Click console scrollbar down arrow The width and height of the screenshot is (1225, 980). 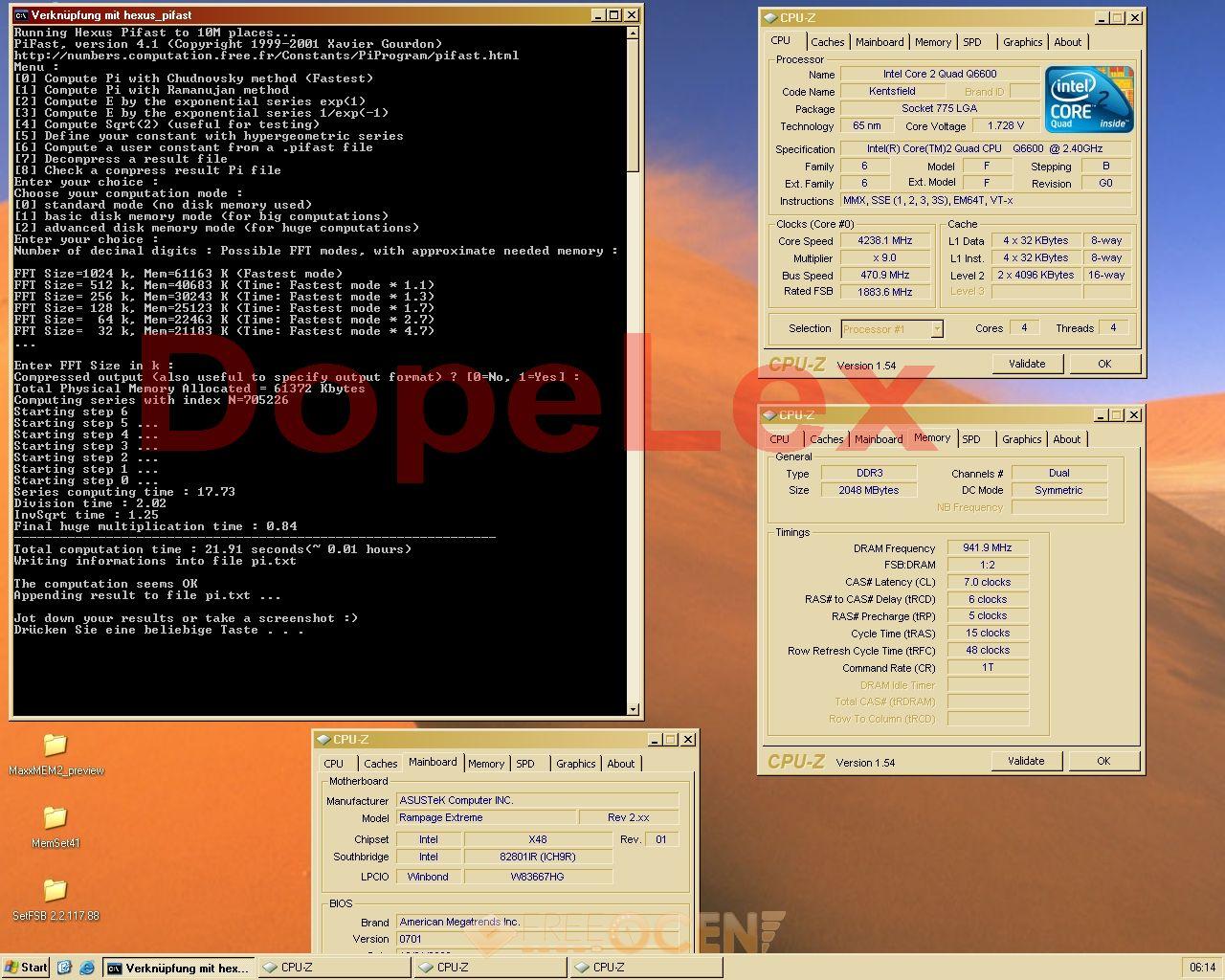[x=633, y=709]
